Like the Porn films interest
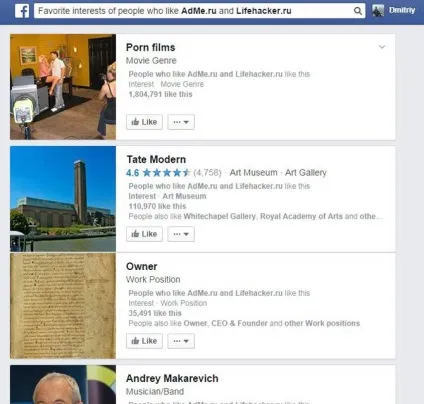 click(144, 122)
